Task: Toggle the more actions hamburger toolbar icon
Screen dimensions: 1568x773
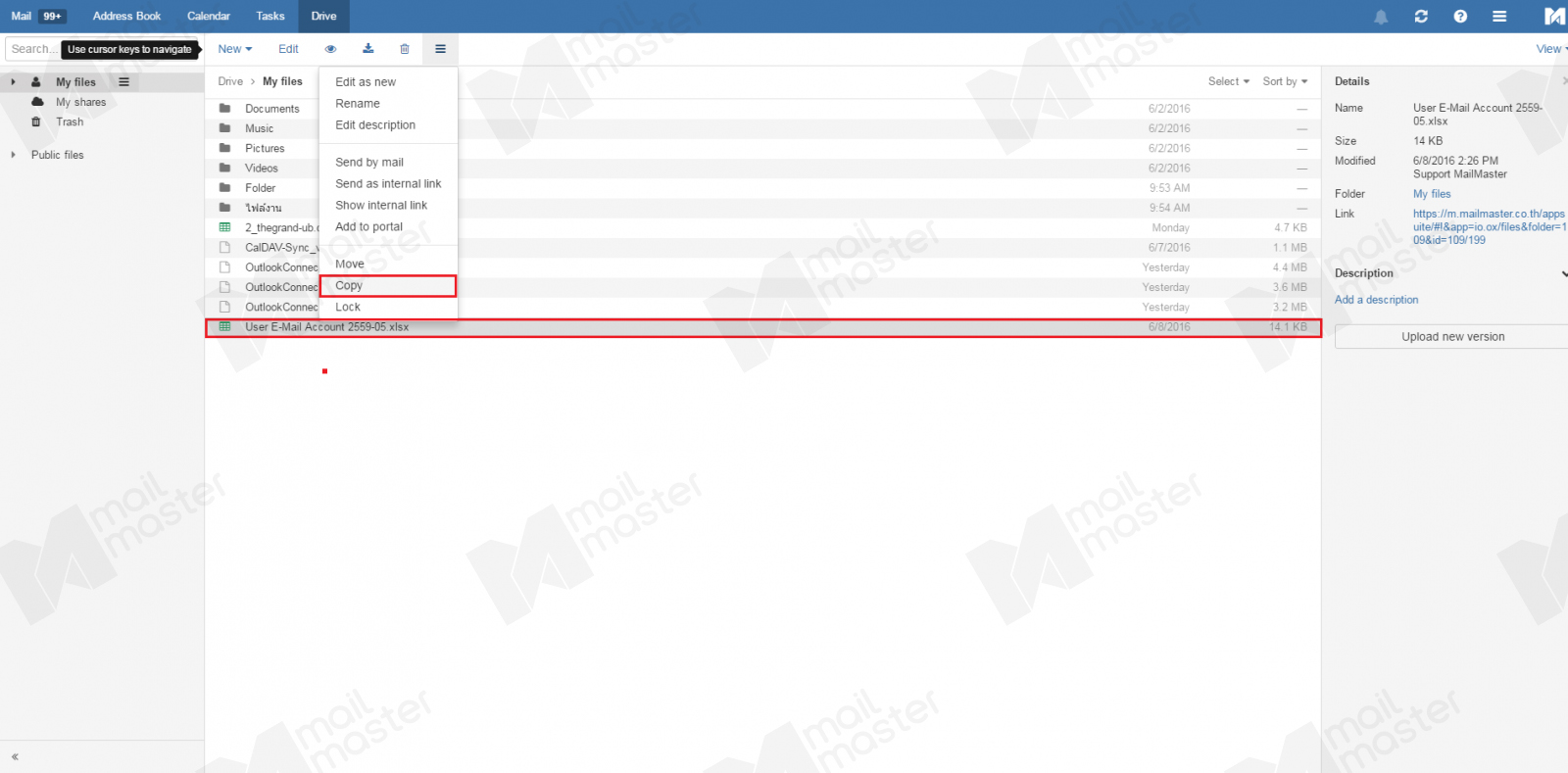Action: (x=440, y=49)
